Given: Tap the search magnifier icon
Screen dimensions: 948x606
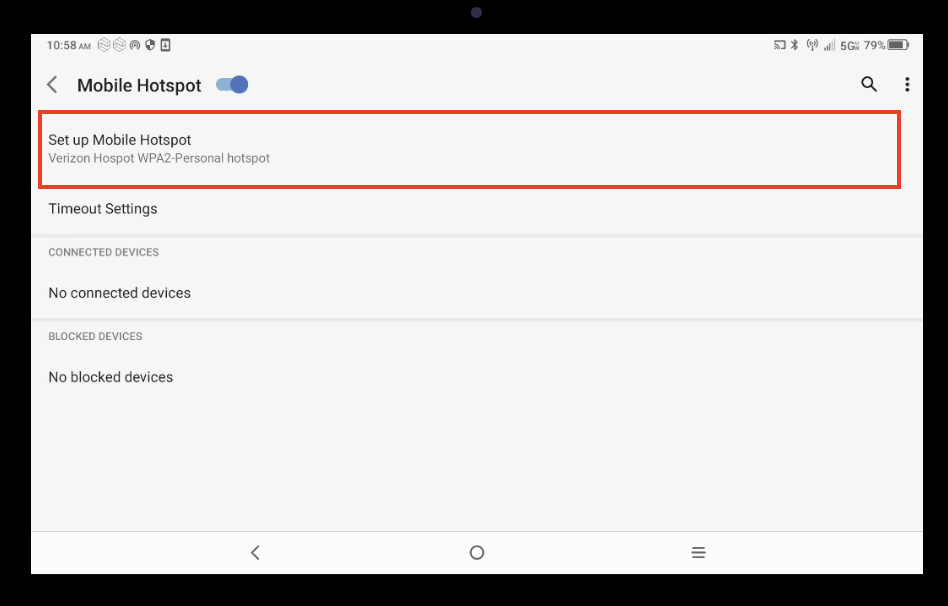Looking at the screenshot, I should 869,85.
